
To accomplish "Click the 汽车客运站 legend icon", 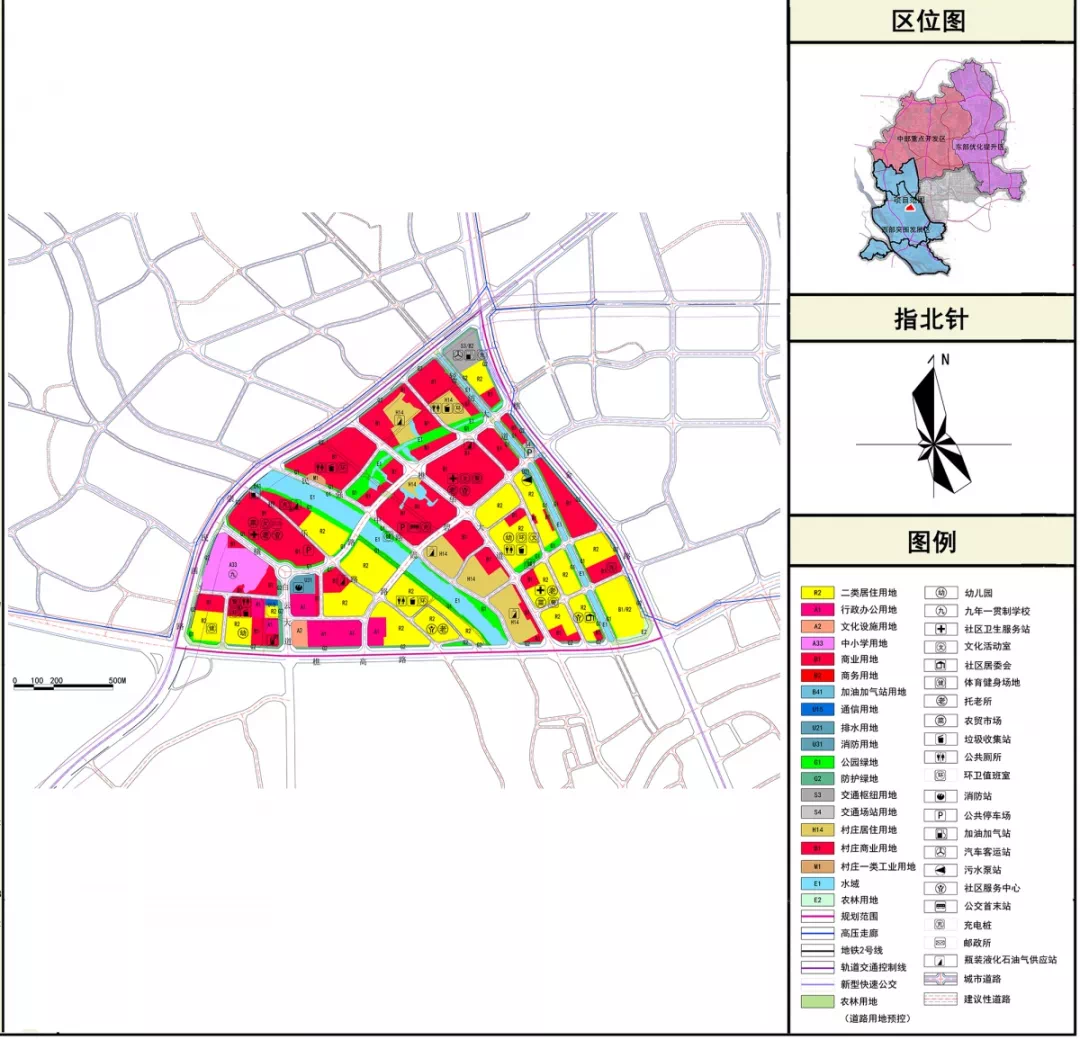I will pos(941,853).
